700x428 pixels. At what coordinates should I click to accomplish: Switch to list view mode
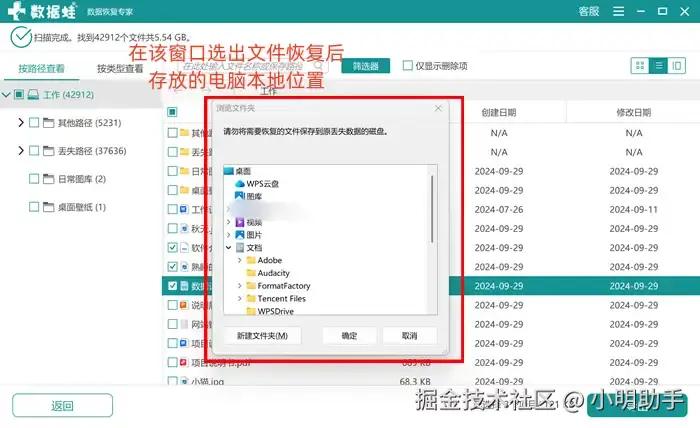coord(658,66)
